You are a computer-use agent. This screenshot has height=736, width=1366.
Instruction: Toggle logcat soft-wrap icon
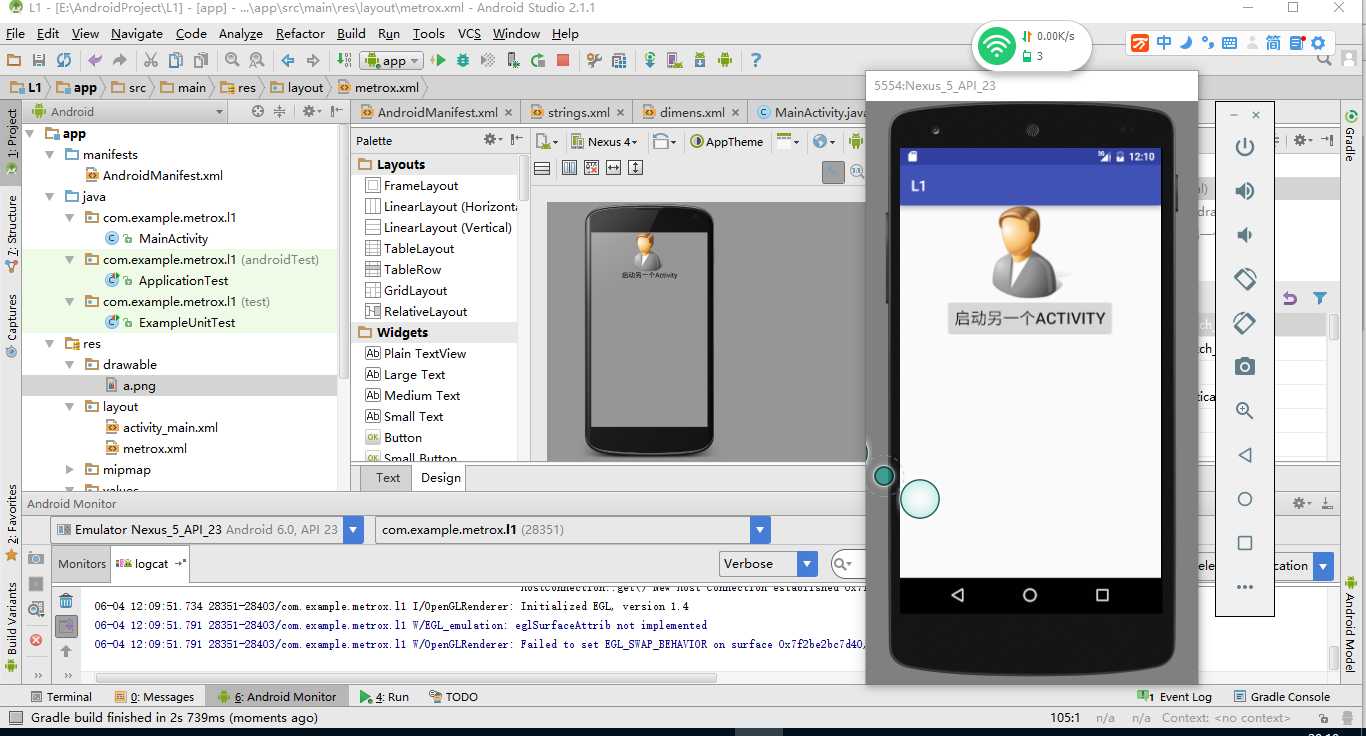tap(66, 627)
